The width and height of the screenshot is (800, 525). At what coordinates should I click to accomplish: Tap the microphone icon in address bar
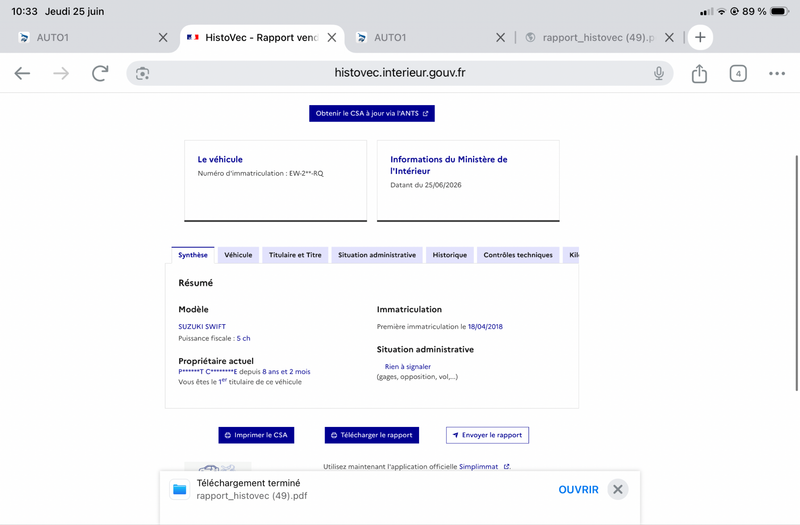click(x=659, y=73)
